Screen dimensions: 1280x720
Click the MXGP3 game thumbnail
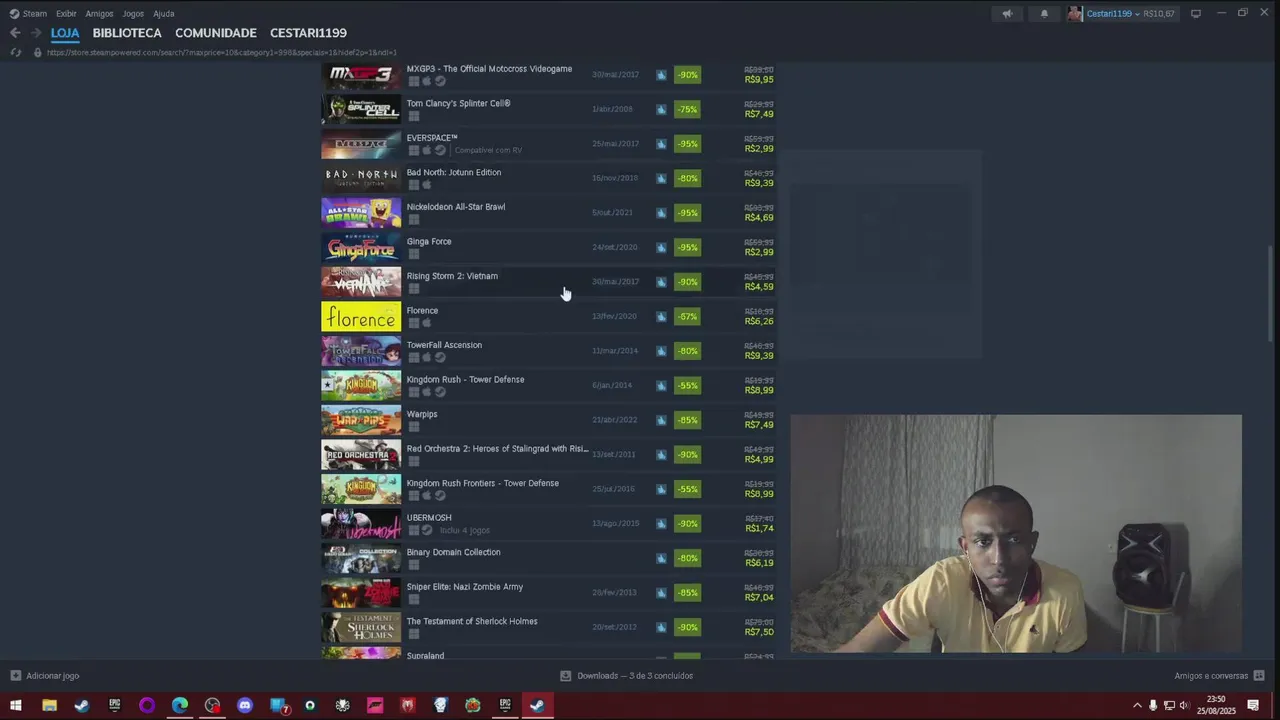point(361,75)
